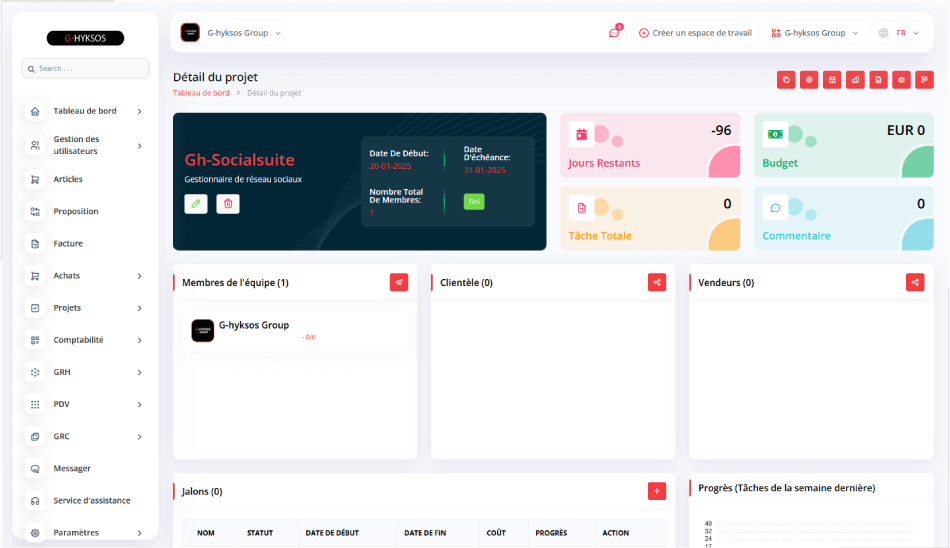Open the calendar view toolbar icon
Viewport: 950px width, 548px height.
(x=832, y=80)
